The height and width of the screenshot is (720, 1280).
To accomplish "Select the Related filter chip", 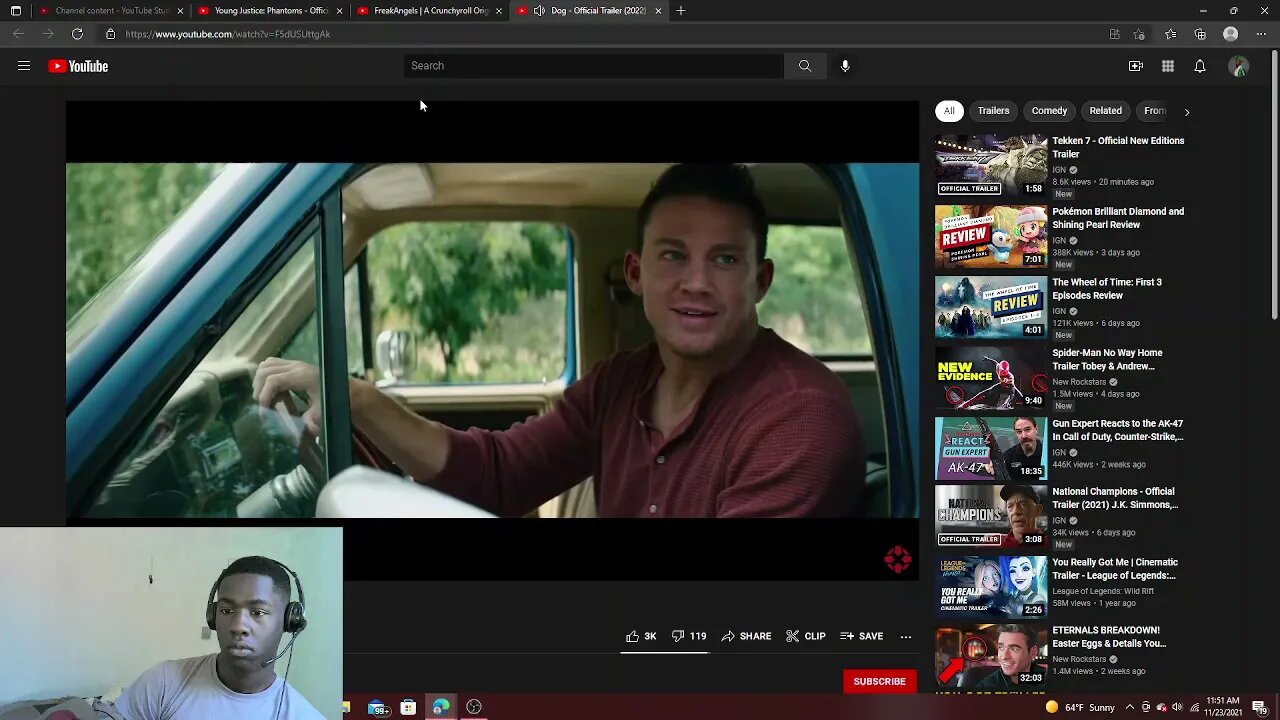I will 1105,111.
